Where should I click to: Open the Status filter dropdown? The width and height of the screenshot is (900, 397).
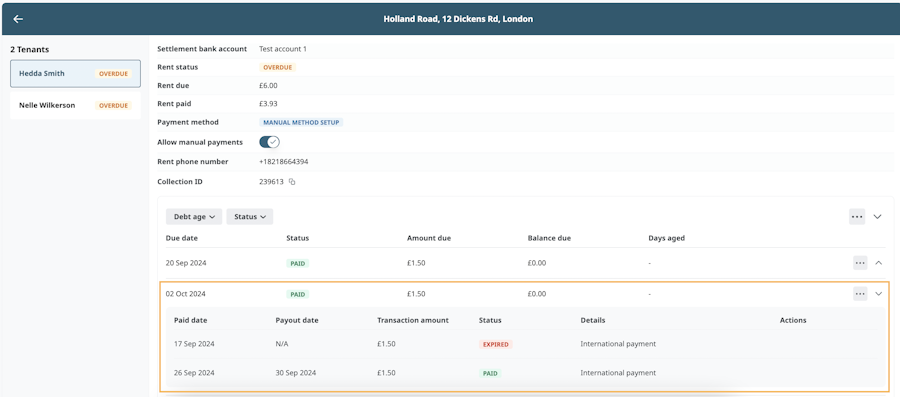click(250, 217)
